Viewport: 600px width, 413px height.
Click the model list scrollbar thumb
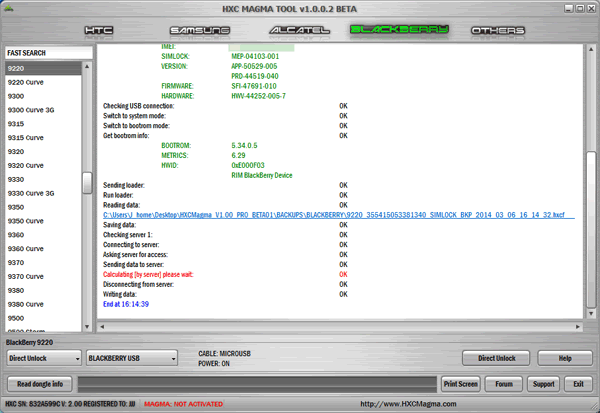(x=87, y=183)
